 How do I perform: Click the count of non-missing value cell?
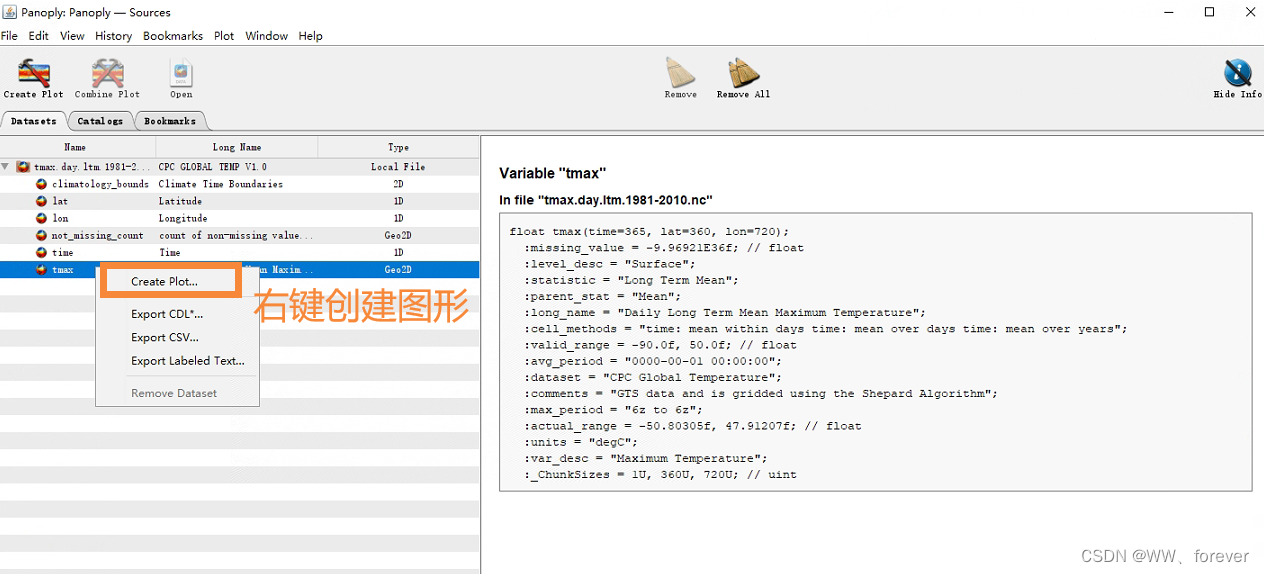(x=235, y=235)
